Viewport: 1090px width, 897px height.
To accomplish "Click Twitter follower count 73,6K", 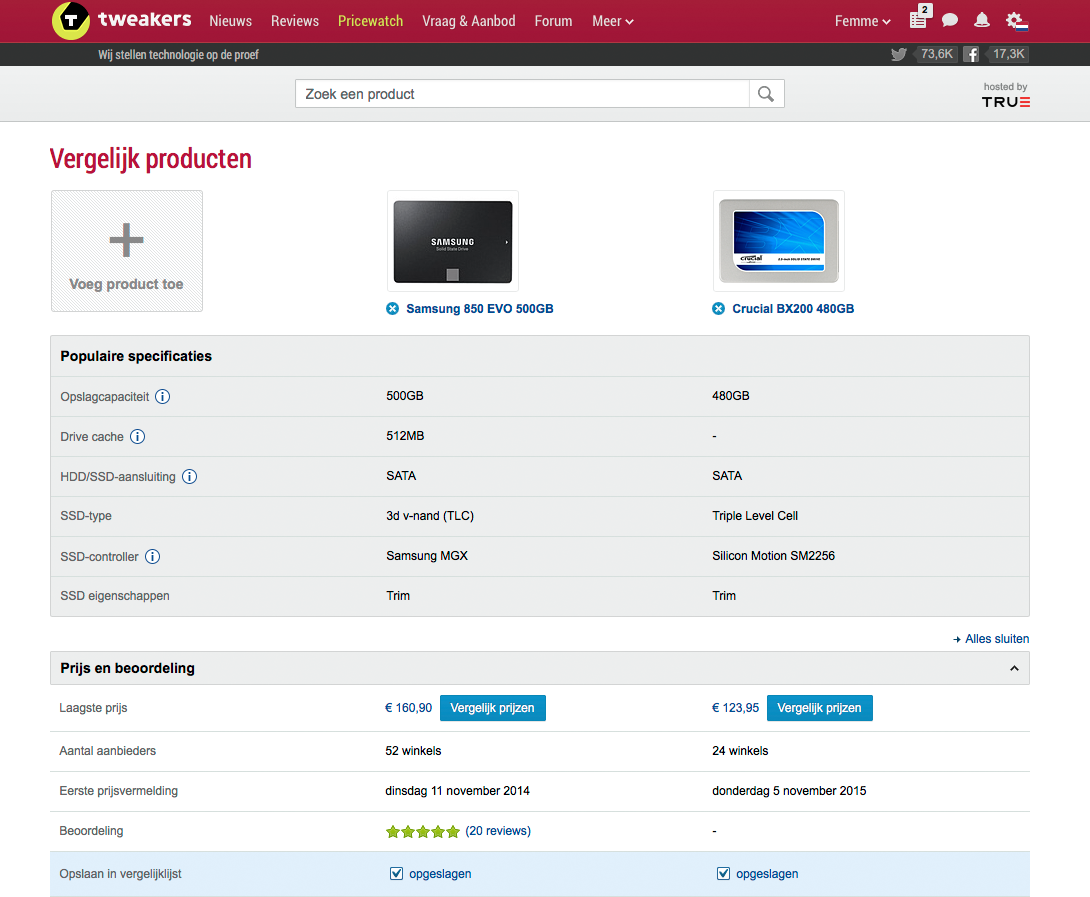I will tap(936, 54).
